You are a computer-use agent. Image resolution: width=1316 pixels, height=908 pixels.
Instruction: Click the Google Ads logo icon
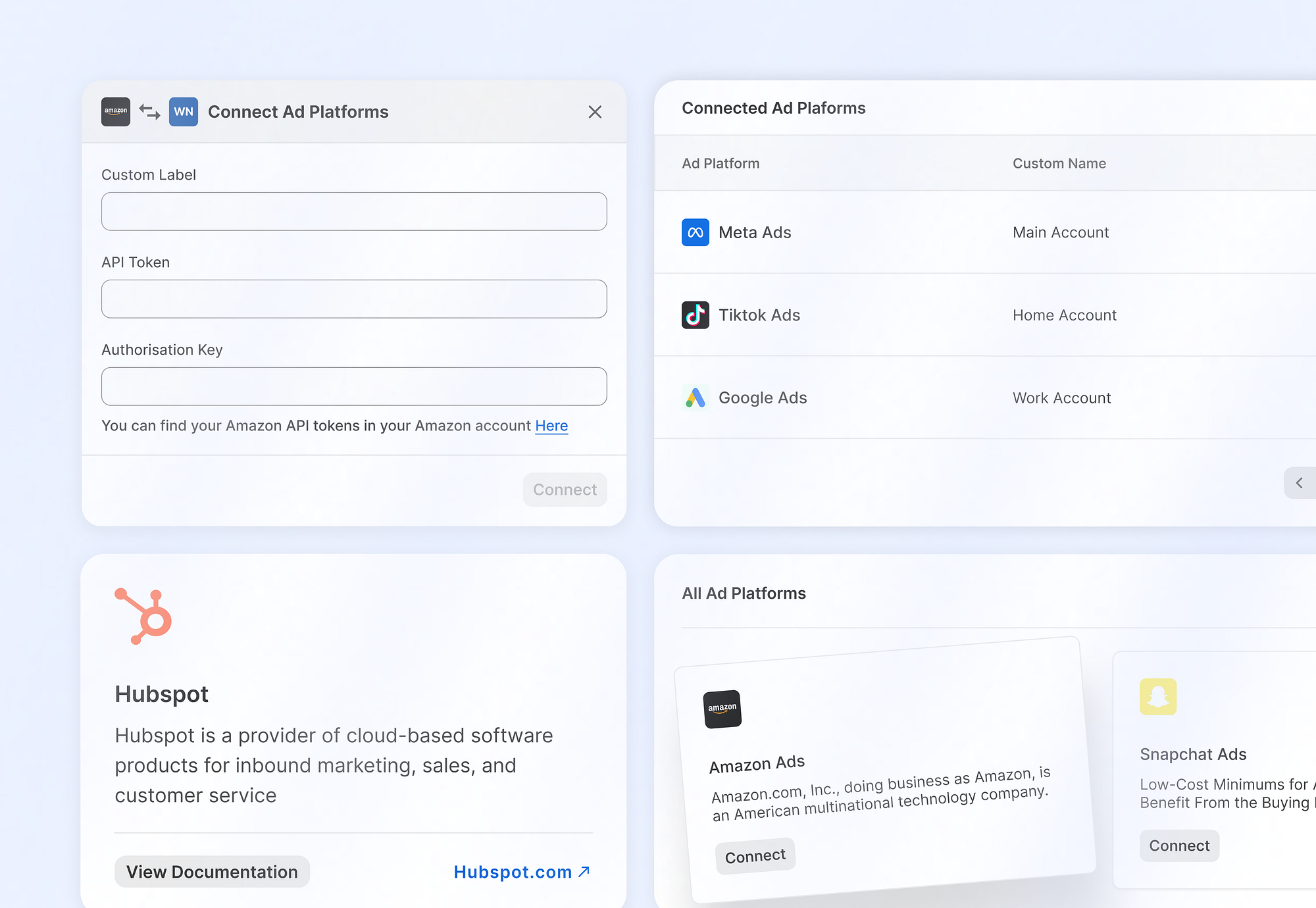[x=696, y=398]
